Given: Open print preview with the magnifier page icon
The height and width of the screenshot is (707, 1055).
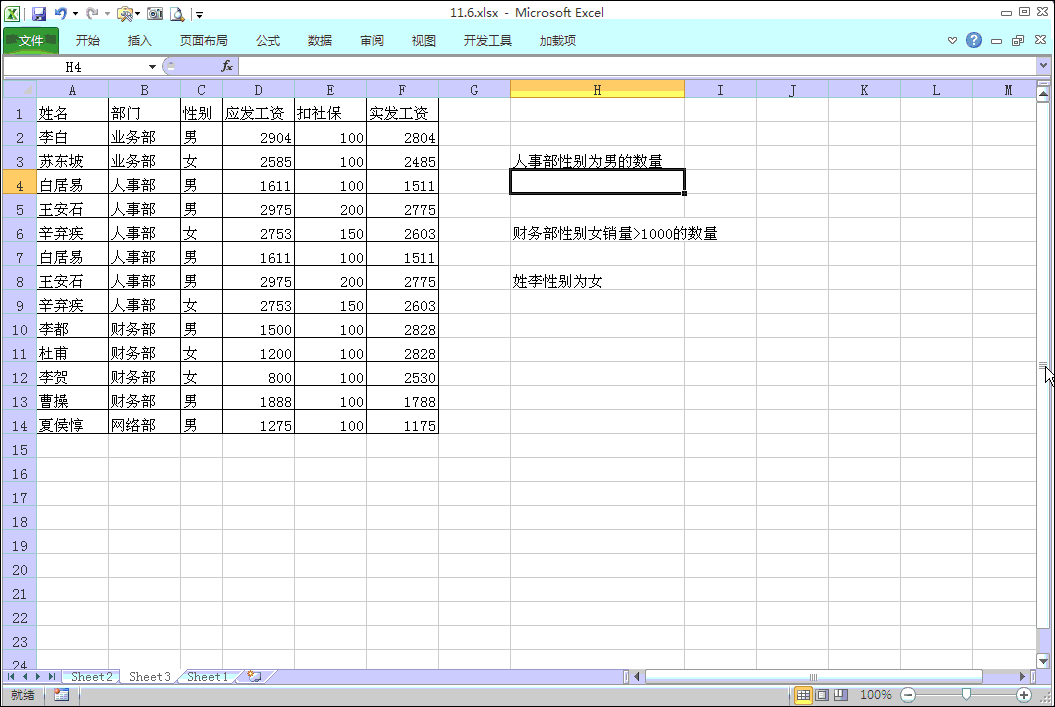Looking at the screenshot, I should (x=177, y=13).
